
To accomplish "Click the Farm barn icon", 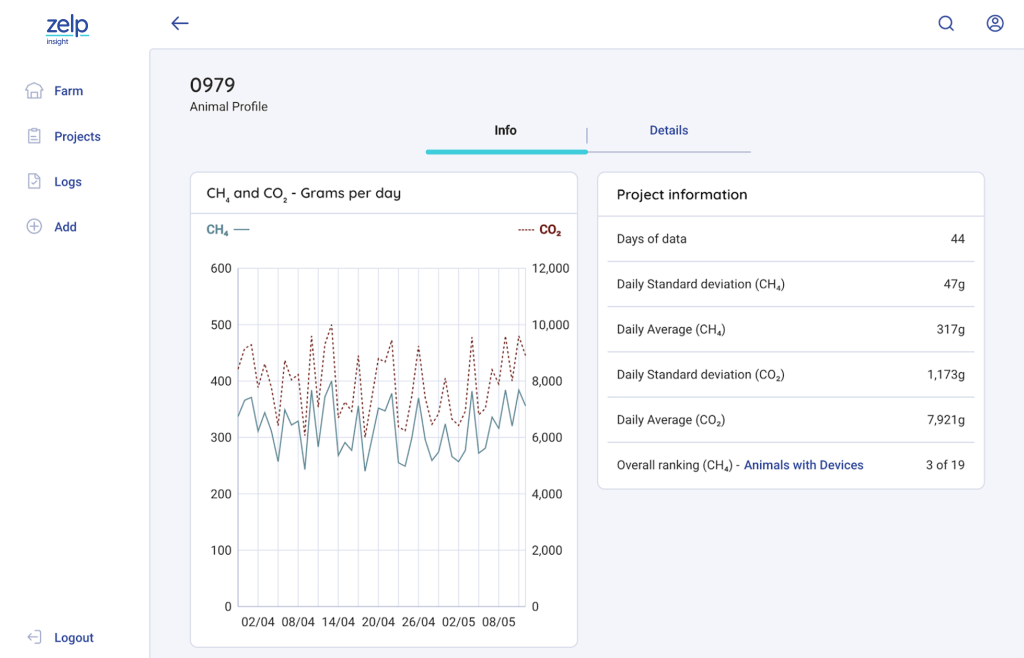I will [x=34, y=91].
